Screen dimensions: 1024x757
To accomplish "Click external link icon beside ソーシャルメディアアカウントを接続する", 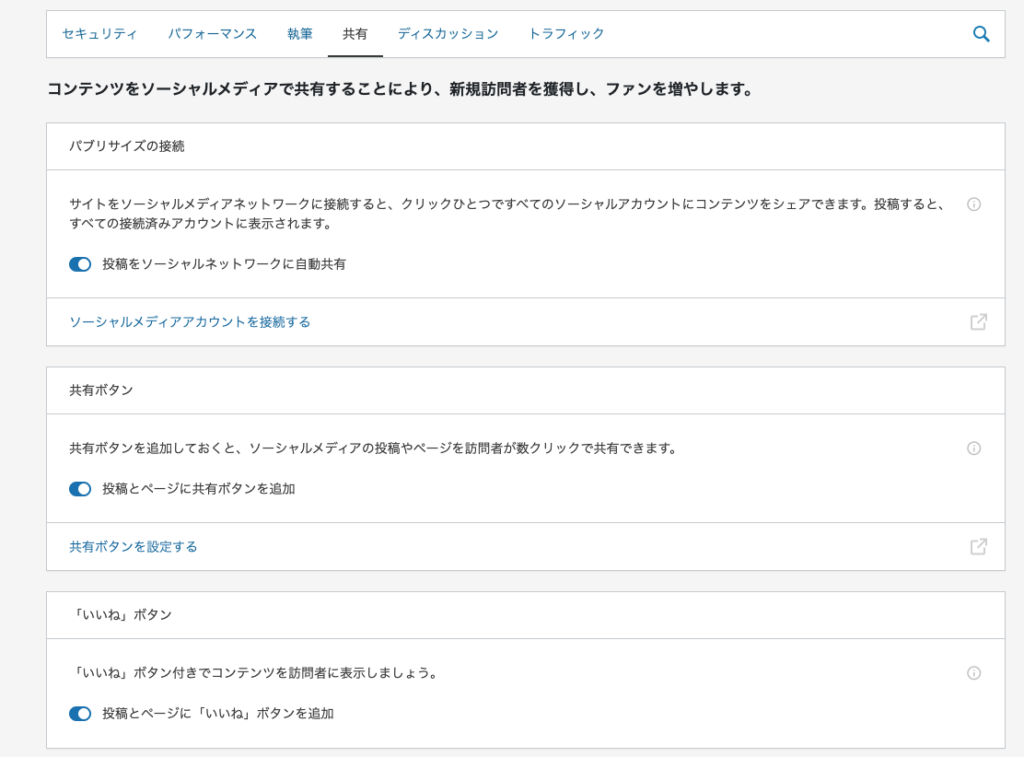I will 978,322.
